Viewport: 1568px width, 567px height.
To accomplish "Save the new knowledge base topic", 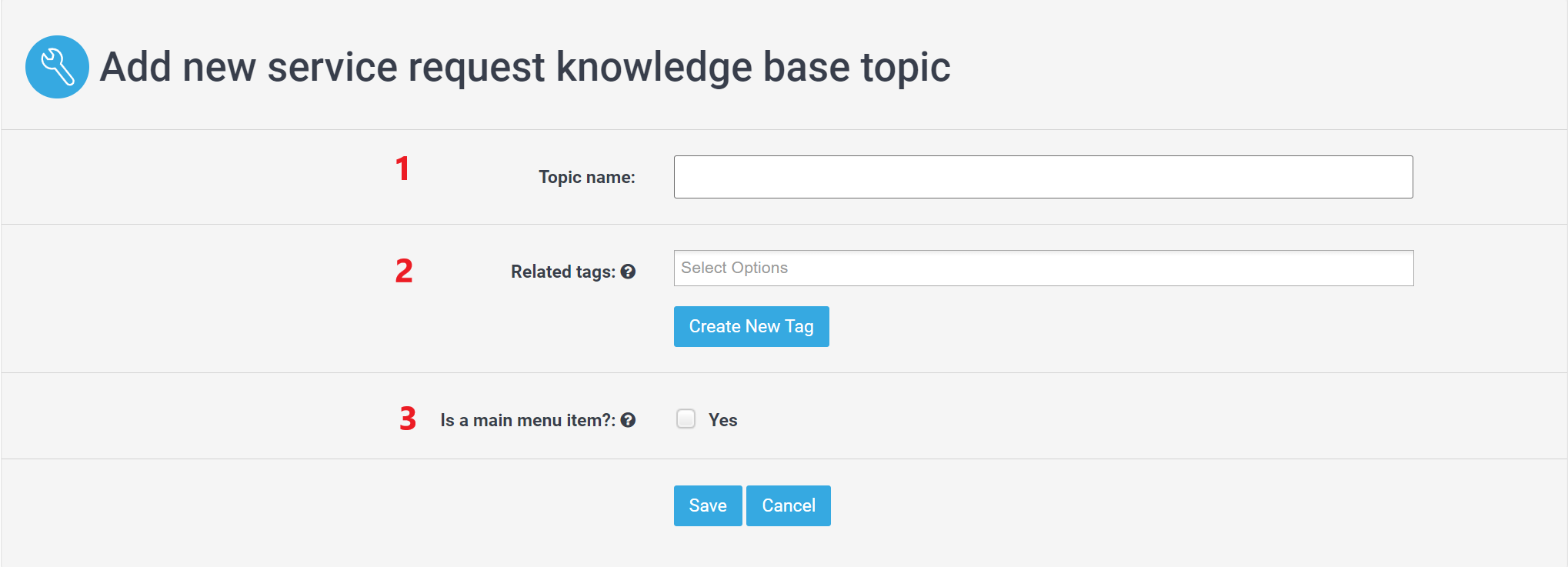I will coord(708,505).
